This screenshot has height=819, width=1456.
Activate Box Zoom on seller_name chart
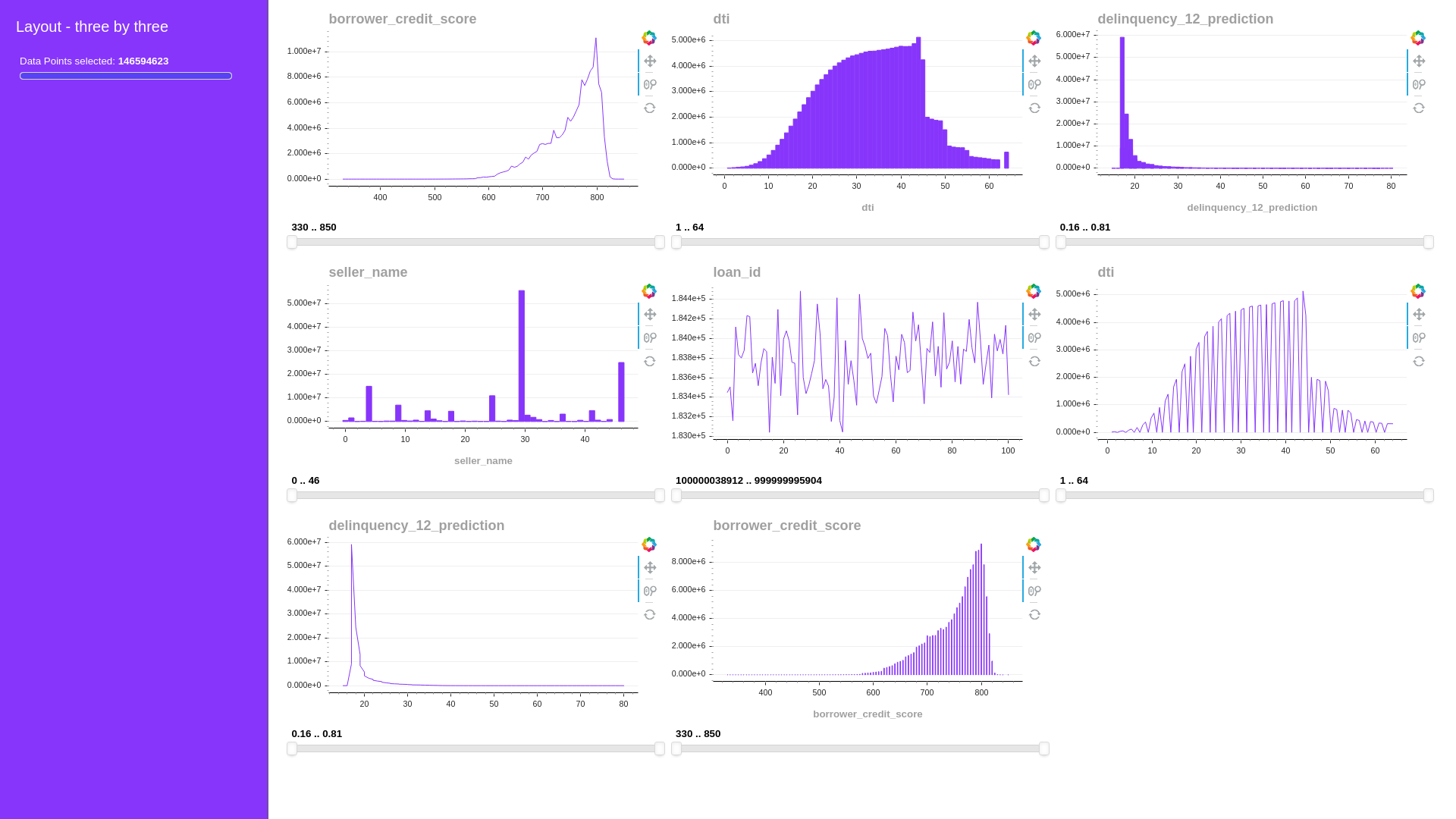(x=650, y=338)
